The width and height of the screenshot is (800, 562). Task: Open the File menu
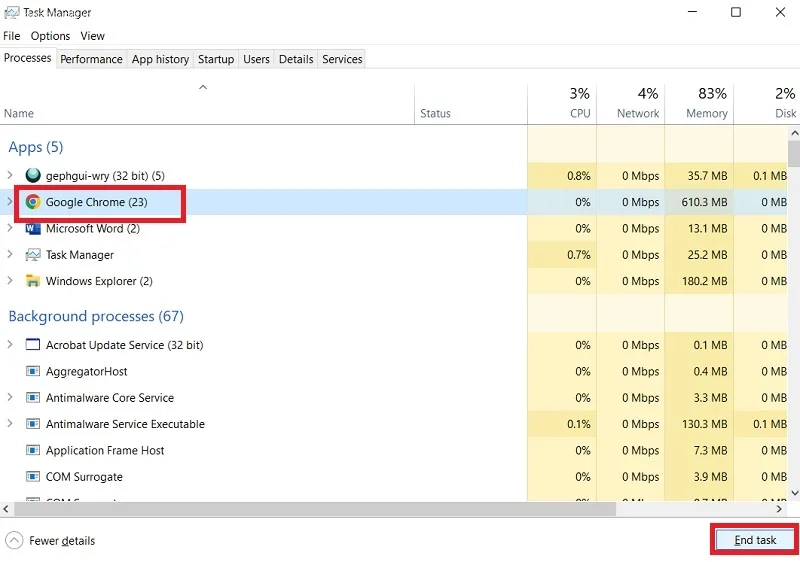pyautogui.click(x=12, y=36)
